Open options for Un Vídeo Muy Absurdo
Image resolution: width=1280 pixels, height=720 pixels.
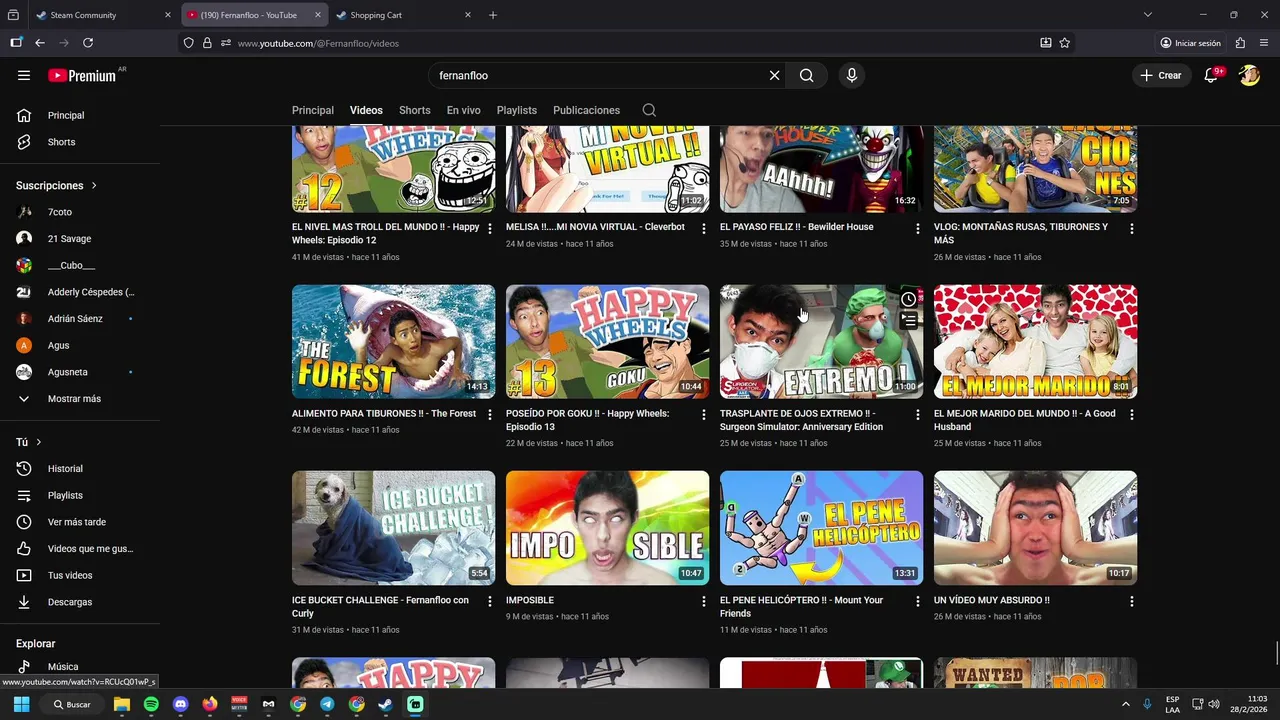[x=1132, y=602]
